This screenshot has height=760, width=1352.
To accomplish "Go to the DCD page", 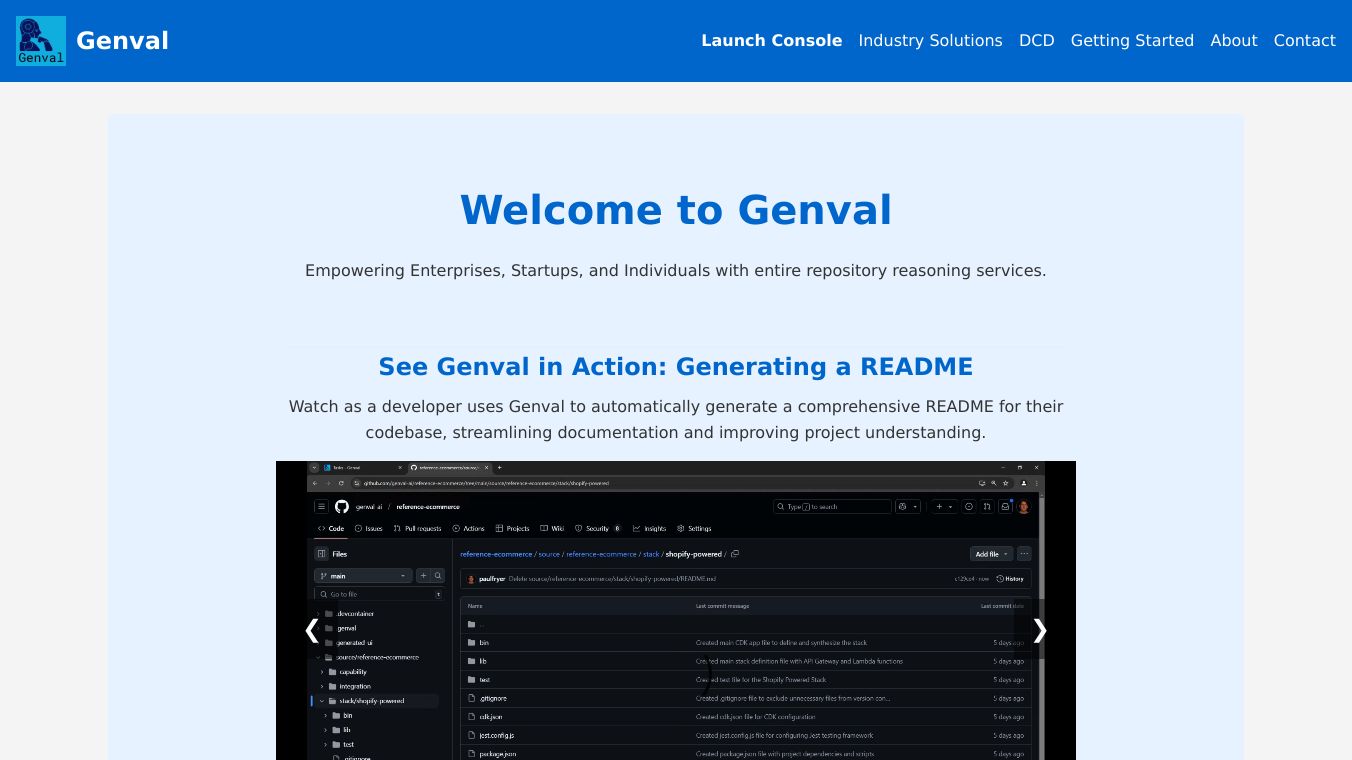I will (x=1037, y=41).
